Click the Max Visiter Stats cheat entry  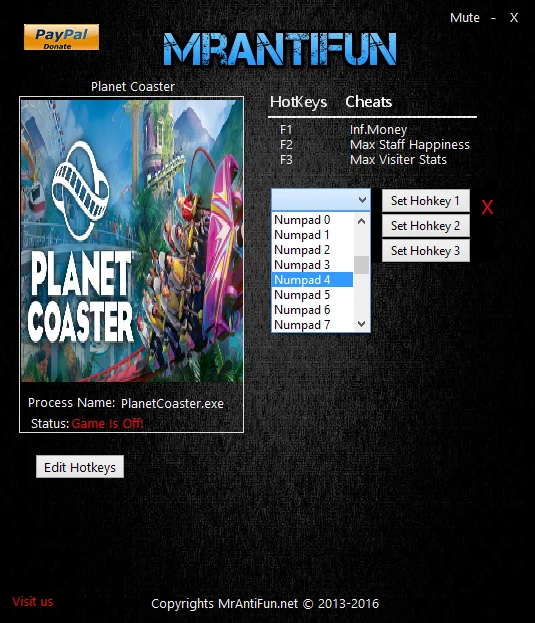pos(398,160)
